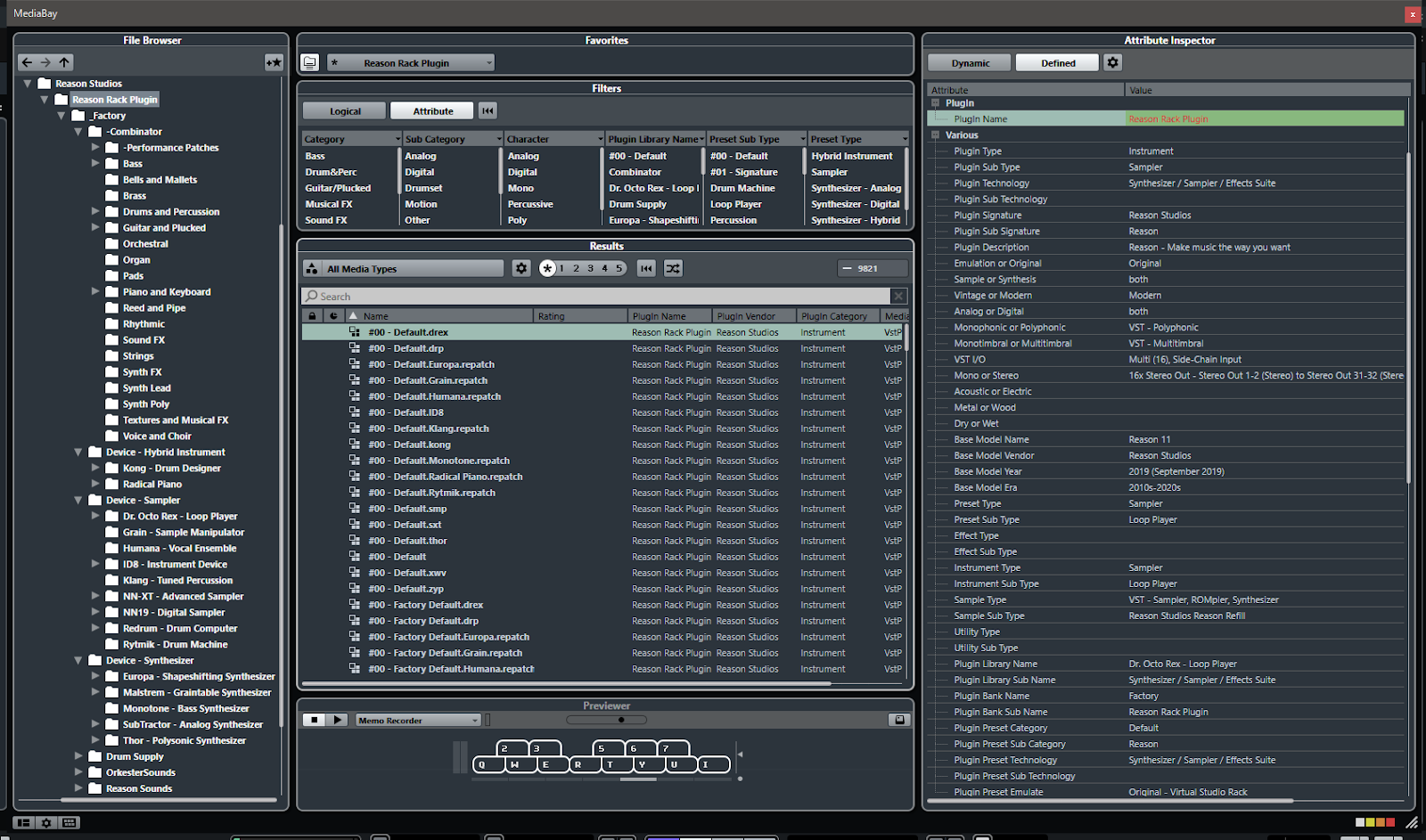Screen dimensions: 1426x840
Task: Select the all-ratings asterisk filter
Action: pos(547,268)
